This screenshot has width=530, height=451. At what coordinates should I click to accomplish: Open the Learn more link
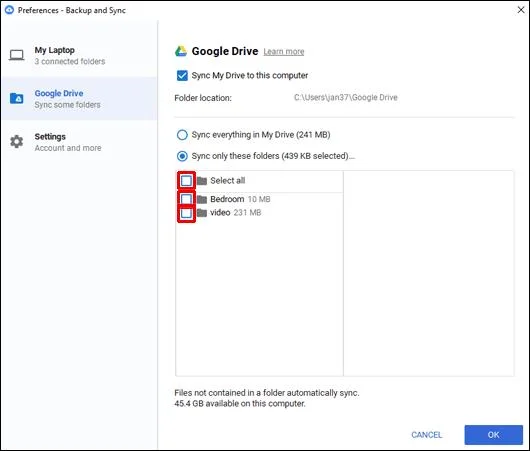coord(284,52)
